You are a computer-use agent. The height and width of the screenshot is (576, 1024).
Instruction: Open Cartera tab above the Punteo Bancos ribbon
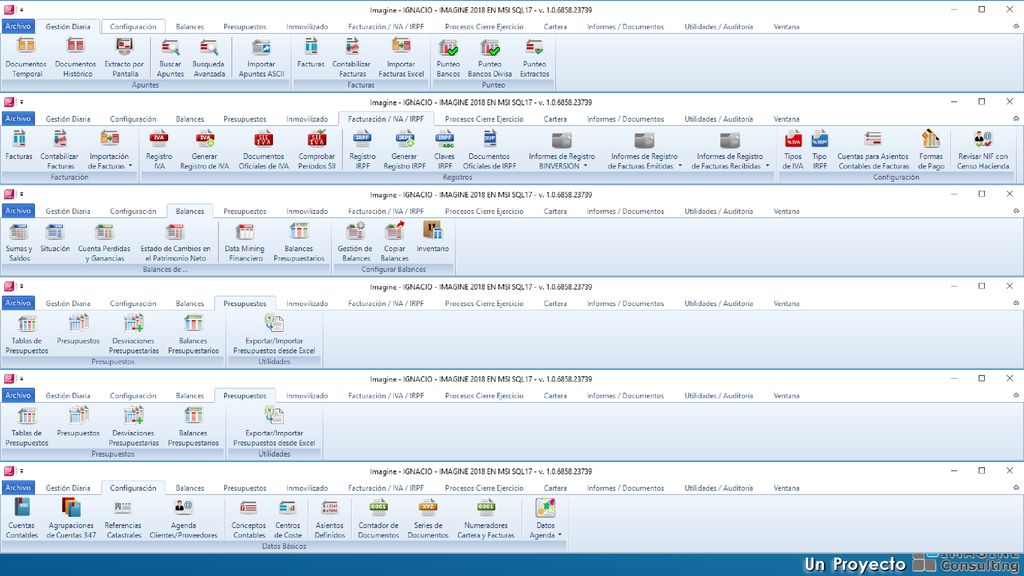point(555,27)
